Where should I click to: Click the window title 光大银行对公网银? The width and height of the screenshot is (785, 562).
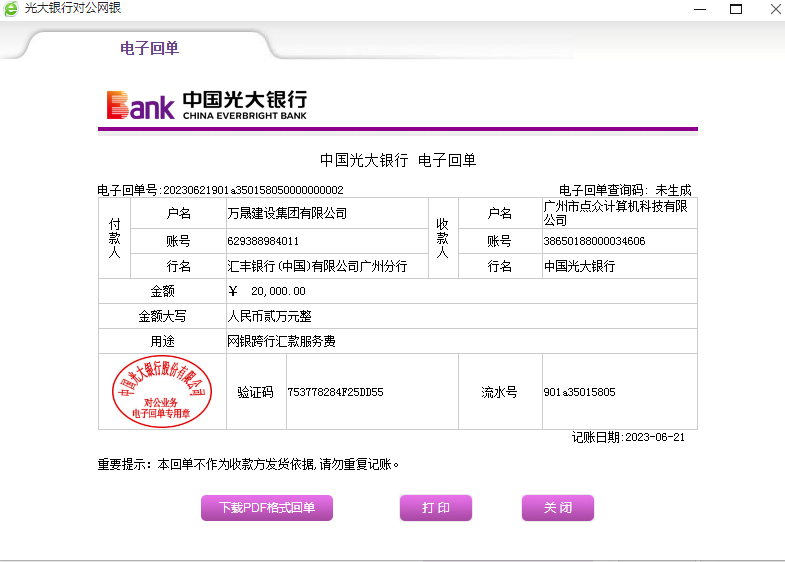[73, 8]
